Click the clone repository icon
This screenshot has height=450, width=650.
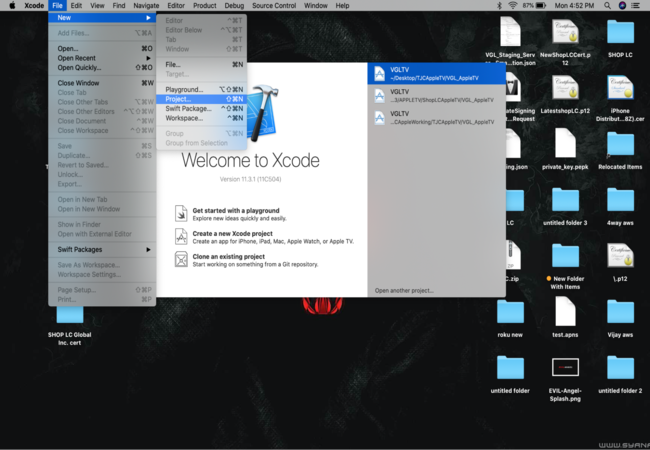point(181,259)
